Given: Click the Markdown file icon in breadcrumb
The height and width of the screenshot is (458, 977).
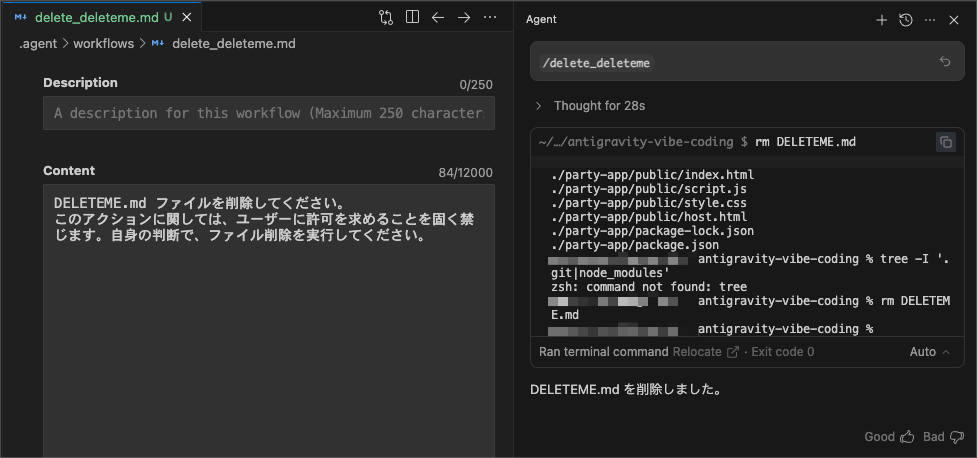Looking at the screenshot, I should (x=158, y=44).
